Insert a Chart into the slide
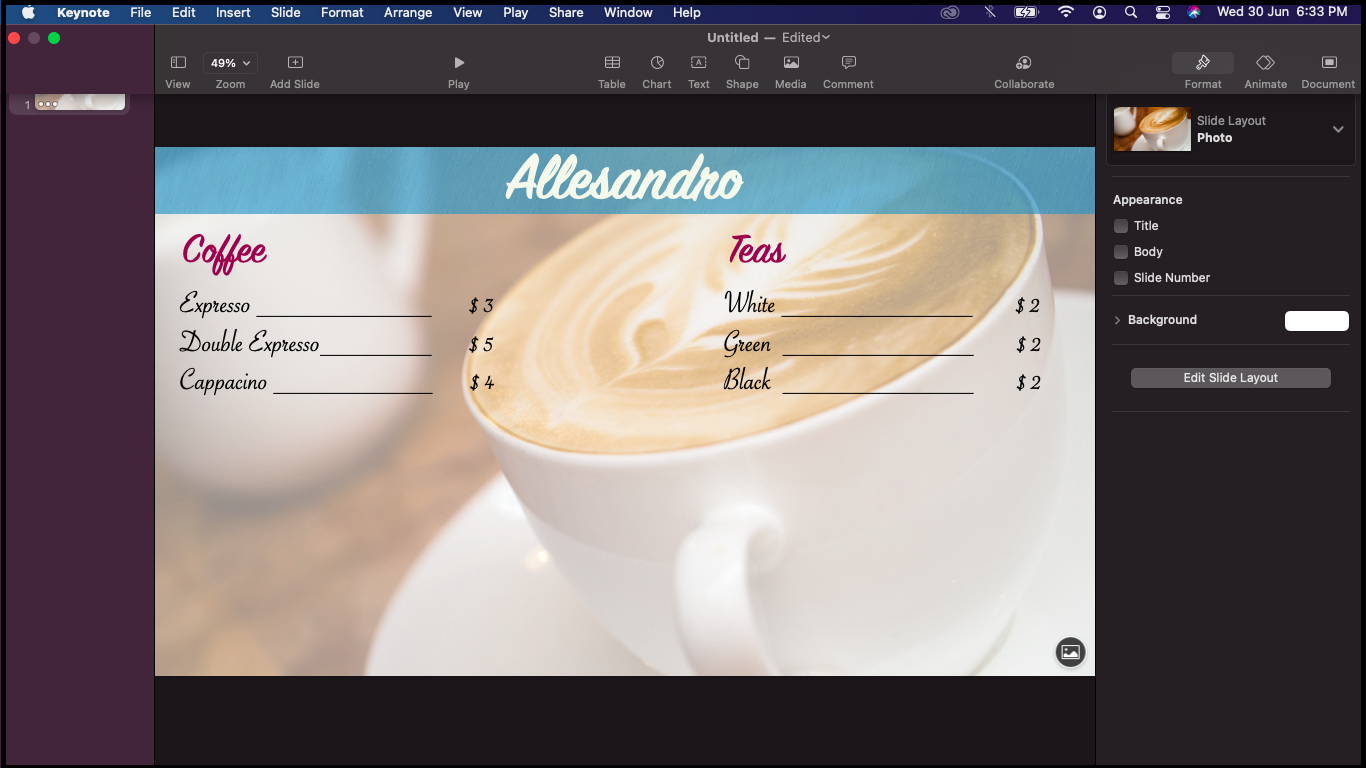This screenshot has width=1366, height=768. (656, 68)
